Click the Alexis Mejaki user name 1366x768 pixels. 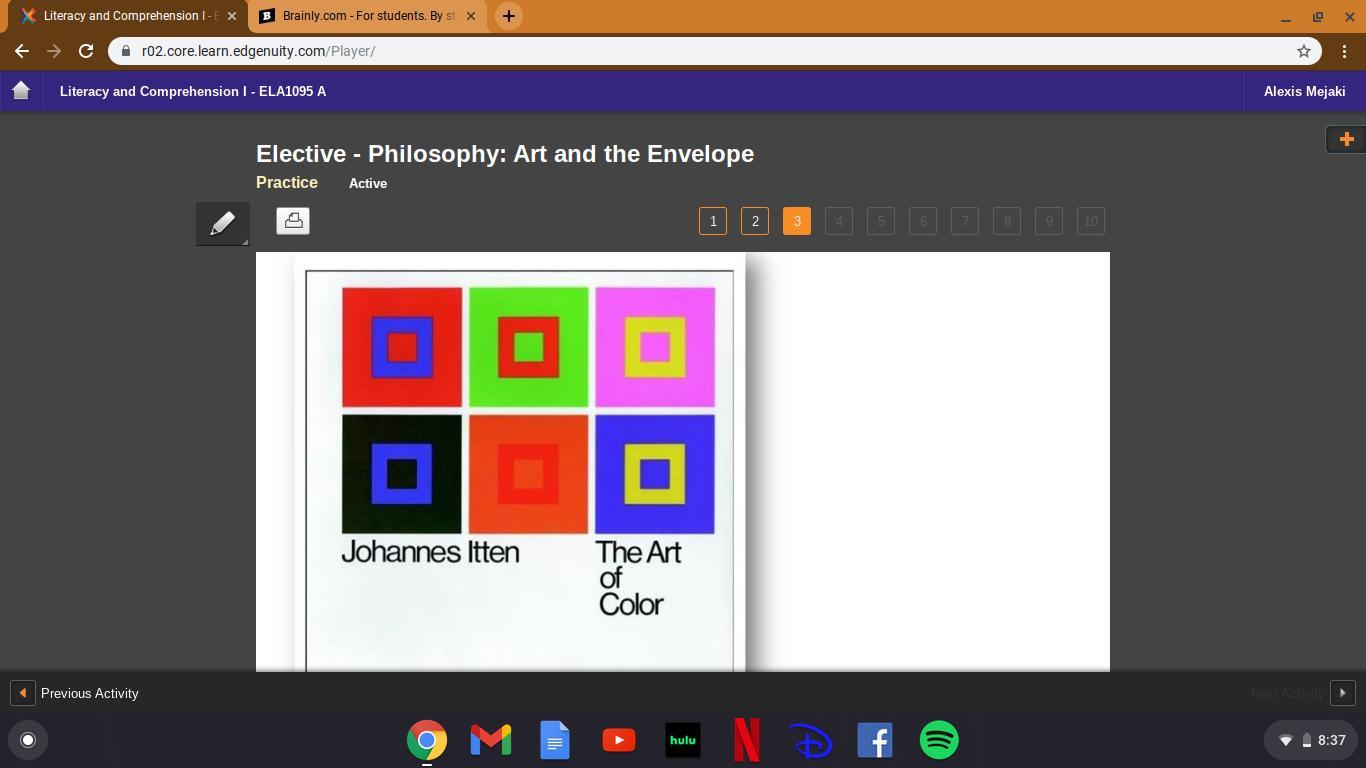pyautogui.click(x=1304, y=91)
